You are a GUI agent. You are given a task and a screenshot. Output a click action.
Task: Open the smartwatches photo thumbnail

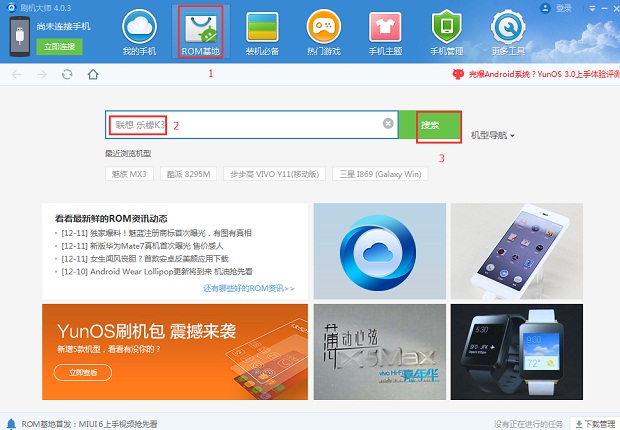[516, 352]
